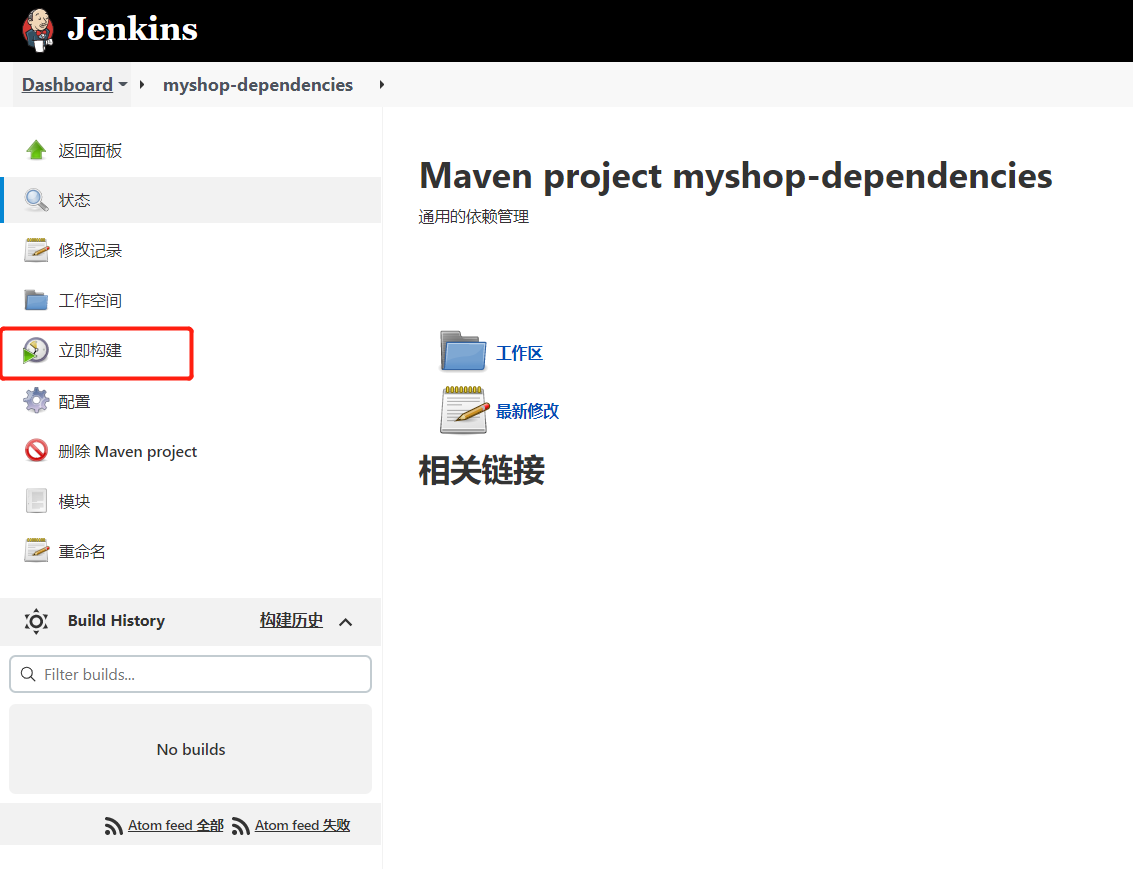The height and width of the screenshot is (869, 1133).
Task: Choose 删除 Maven project
Action: tap(128, 451)
